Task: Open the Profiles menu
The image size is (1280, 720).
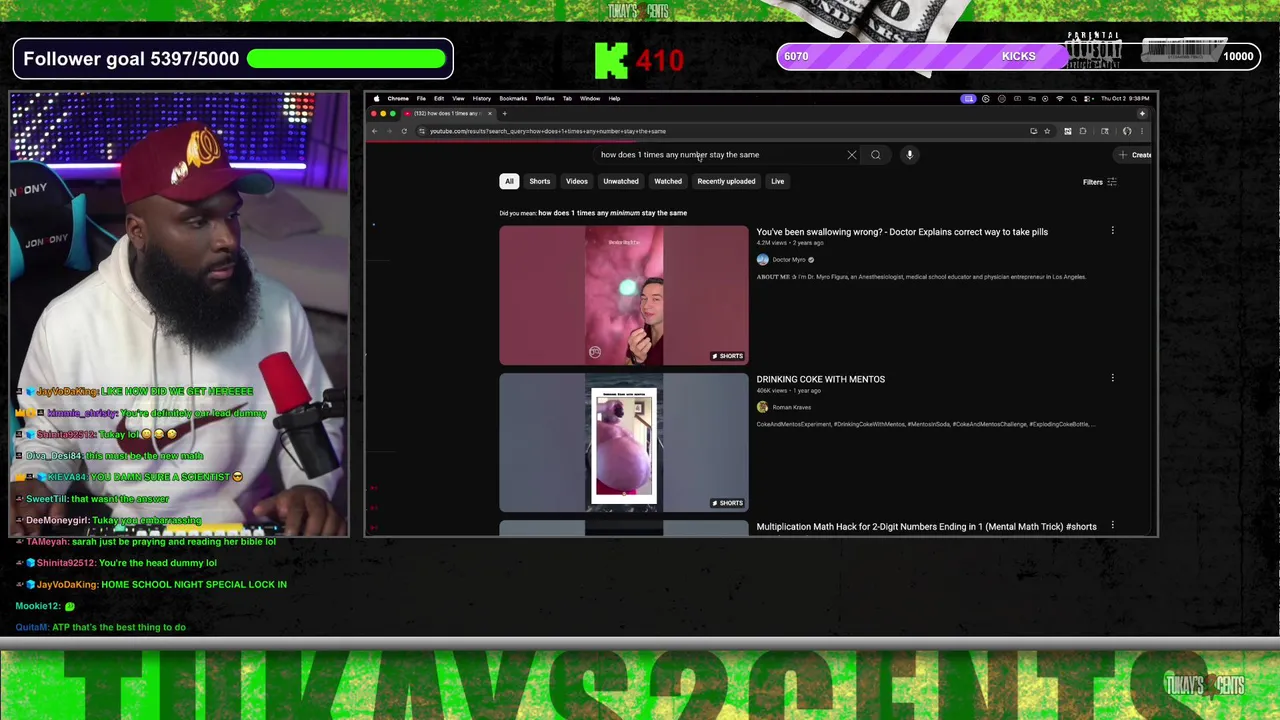Action: pos(545,99)
